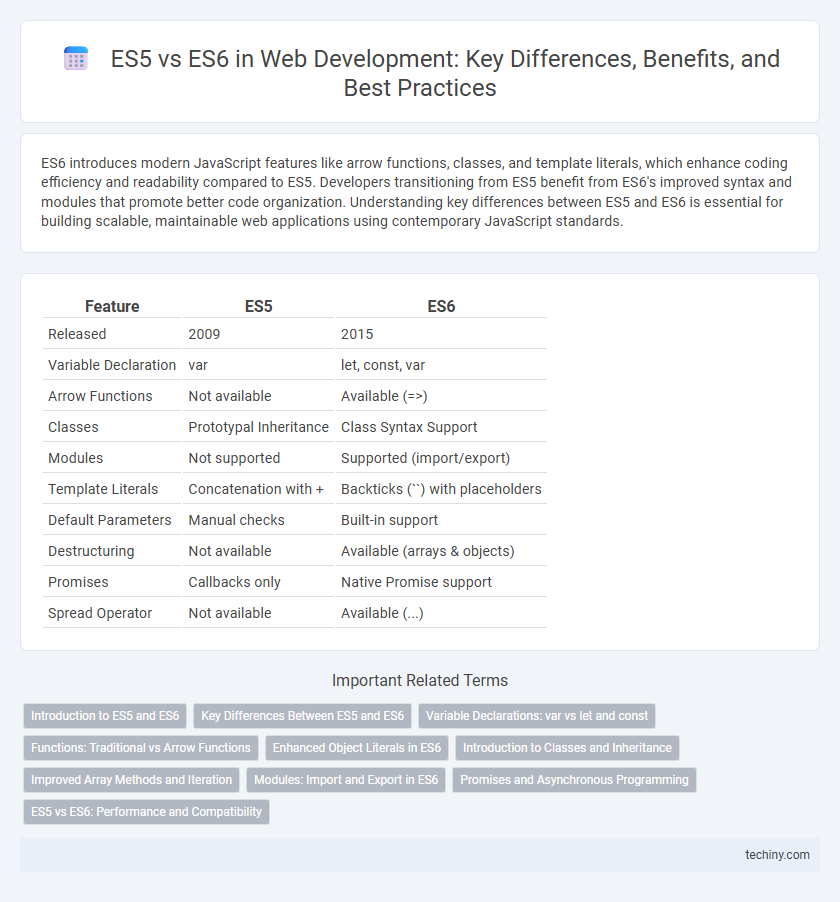Click the techiny.com footer text

[x=777, y=855]
